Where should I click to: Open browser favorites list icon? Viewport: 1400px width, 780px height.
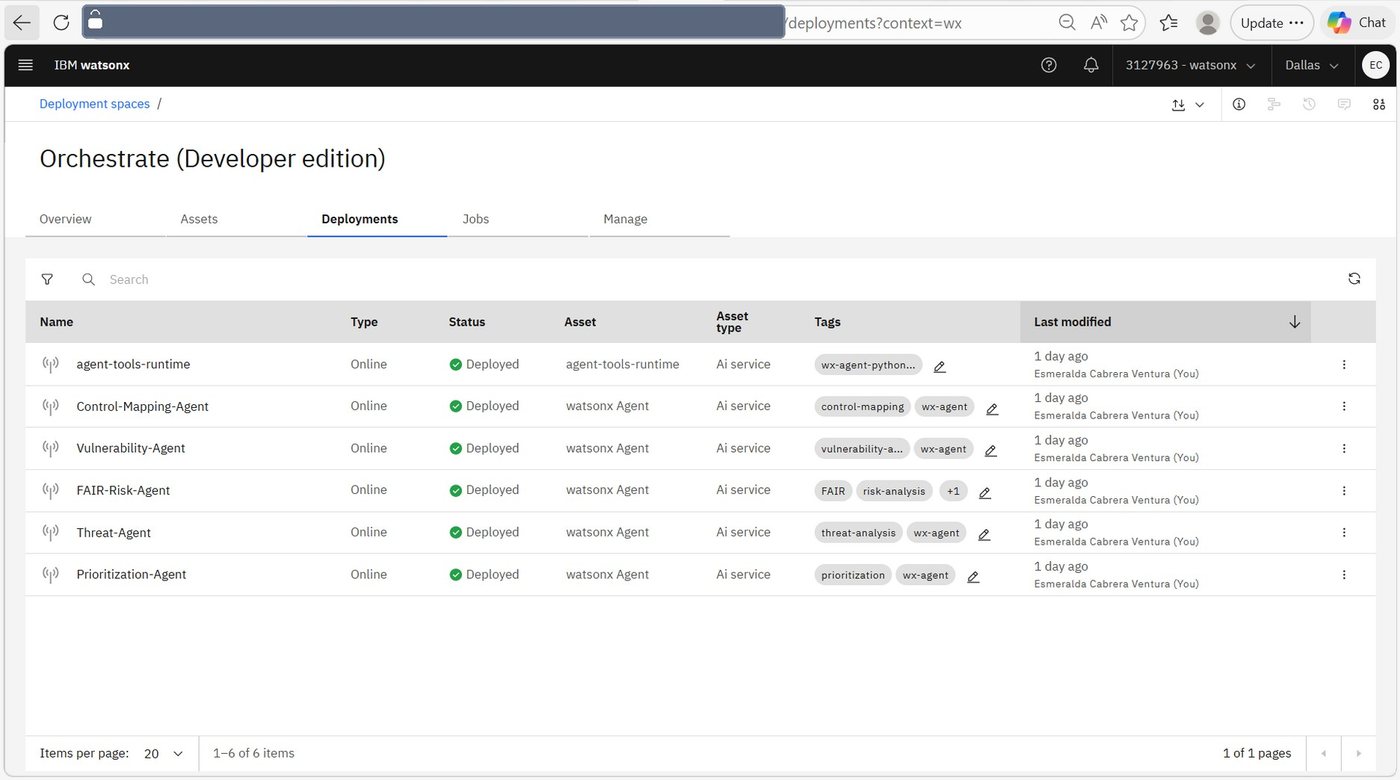(x=1168, y=22)
